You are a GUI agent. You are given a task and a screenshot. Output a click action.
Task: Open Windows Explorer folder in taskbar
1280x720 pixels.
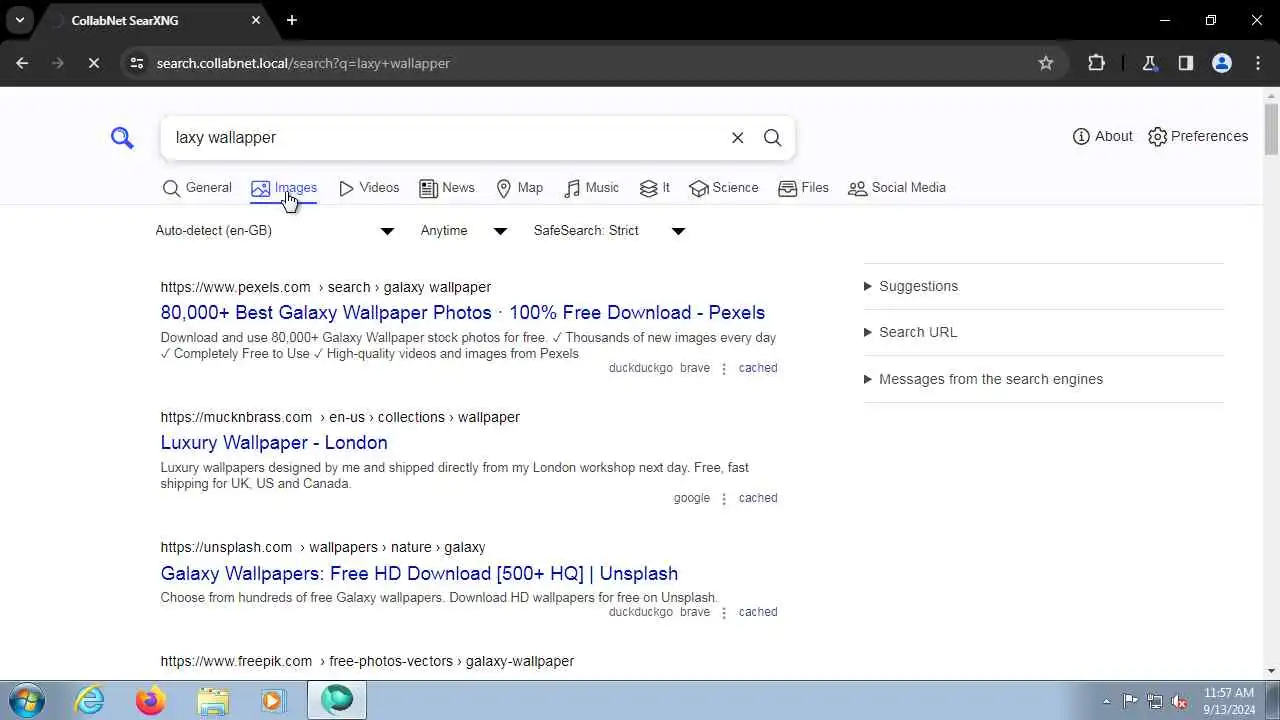(213, 700)
